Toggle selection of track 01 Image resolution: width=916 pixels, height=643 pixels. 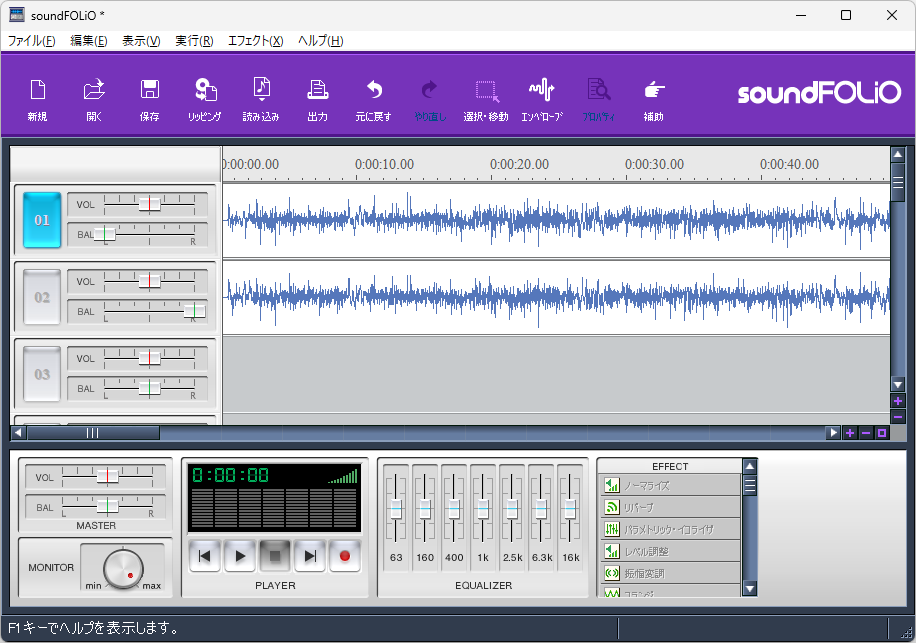pyautogui.click(x=40, y=220)
